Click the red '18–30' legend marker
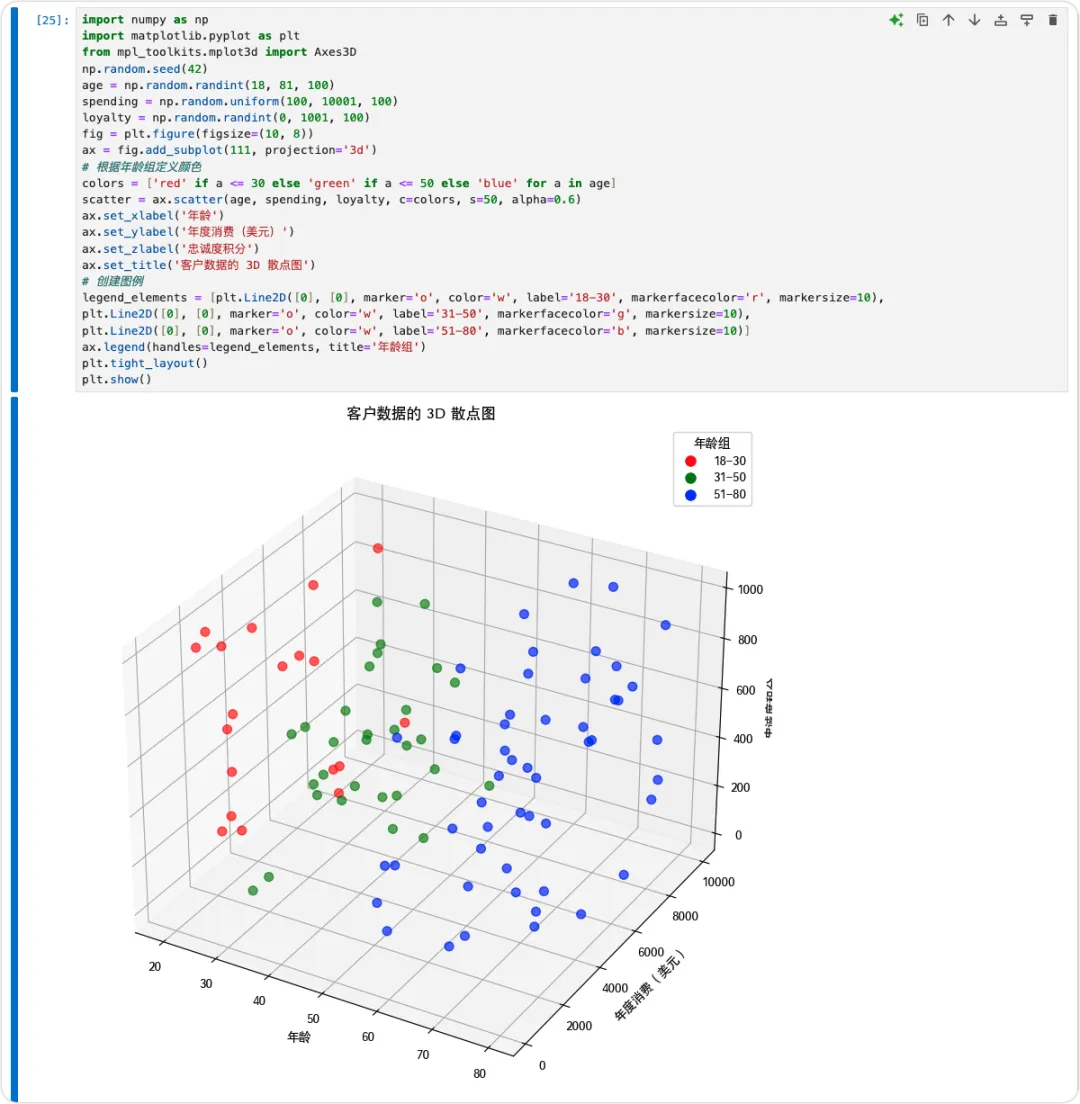 tap(691, 461)
